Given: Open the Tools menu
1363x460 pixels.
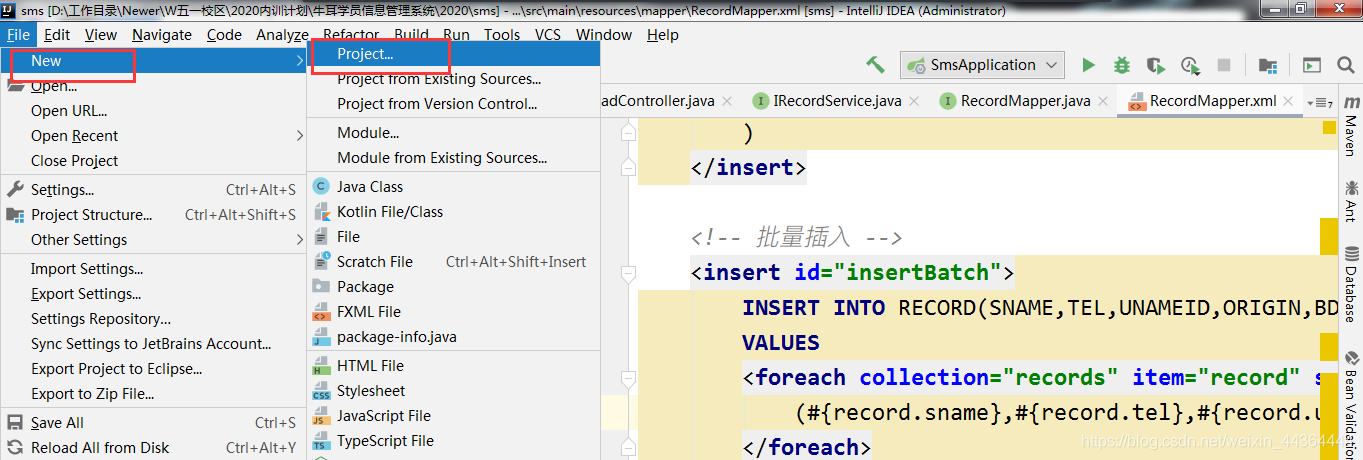Looking at the screenshot, I should click(x=502, y=34).
